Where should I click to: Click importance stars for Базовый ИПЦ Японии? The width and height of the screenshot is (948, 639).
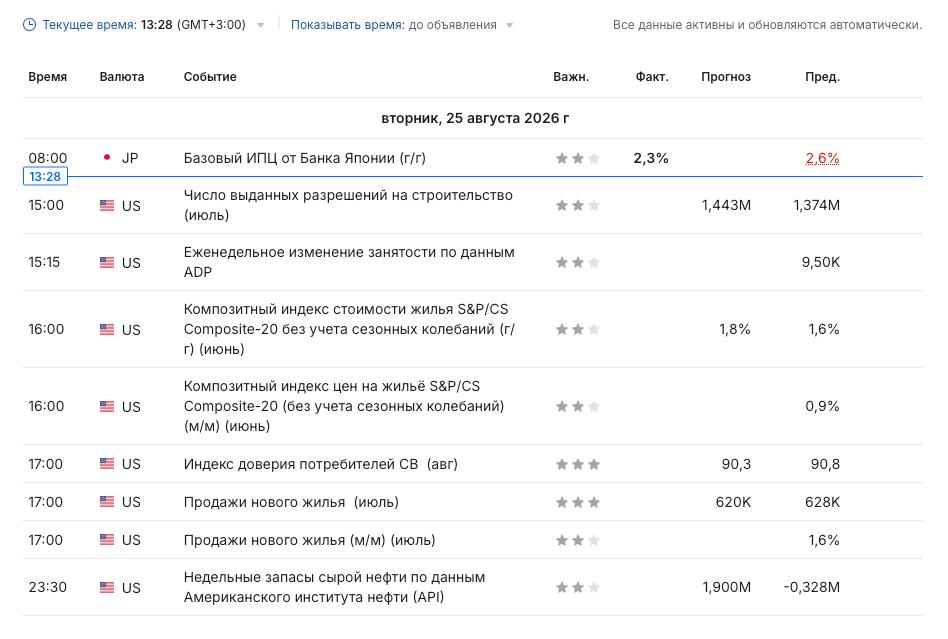pos(578,158)
